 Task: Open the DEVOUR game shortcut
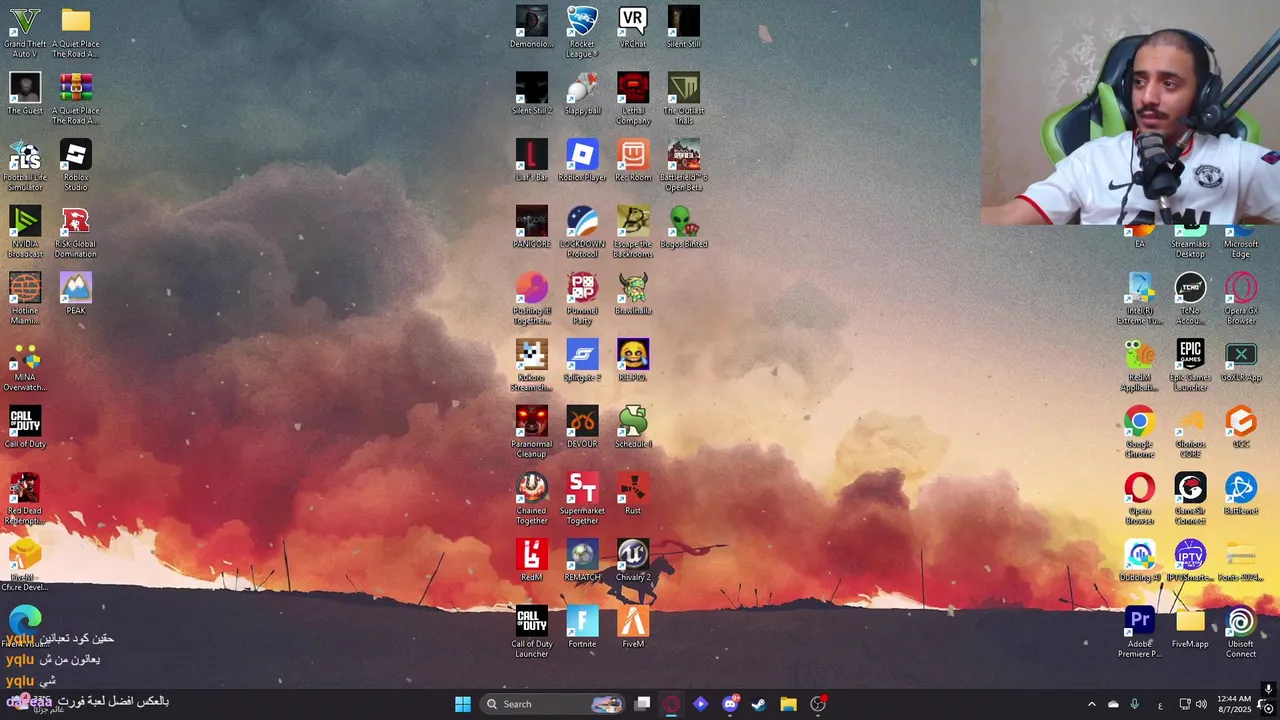pos(582,428)
